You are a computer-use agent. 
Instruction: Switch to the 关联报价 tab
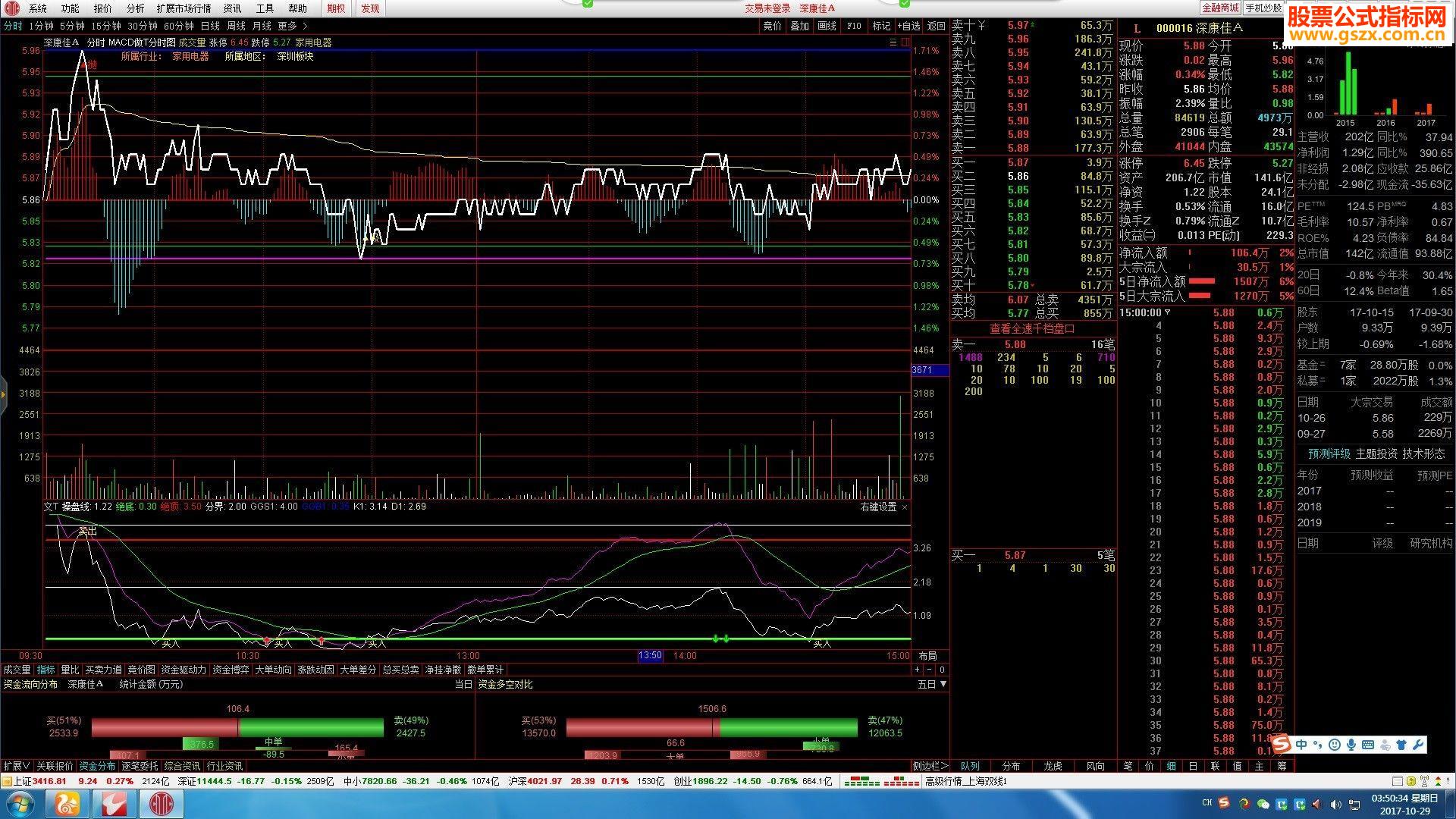click(x=55, y=766)
